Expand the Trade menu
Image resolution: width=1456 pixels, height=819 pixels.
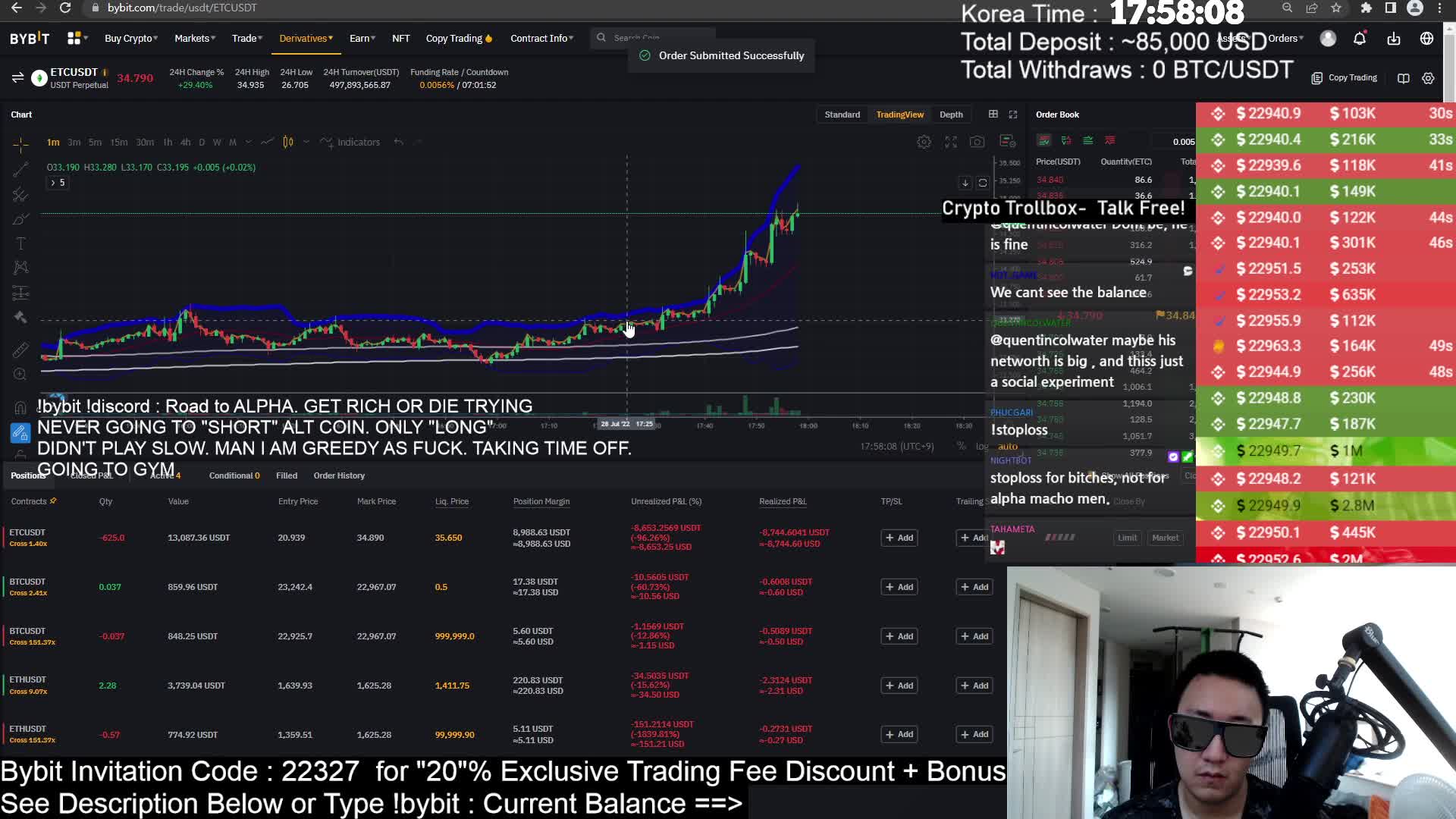coord(247,38)
